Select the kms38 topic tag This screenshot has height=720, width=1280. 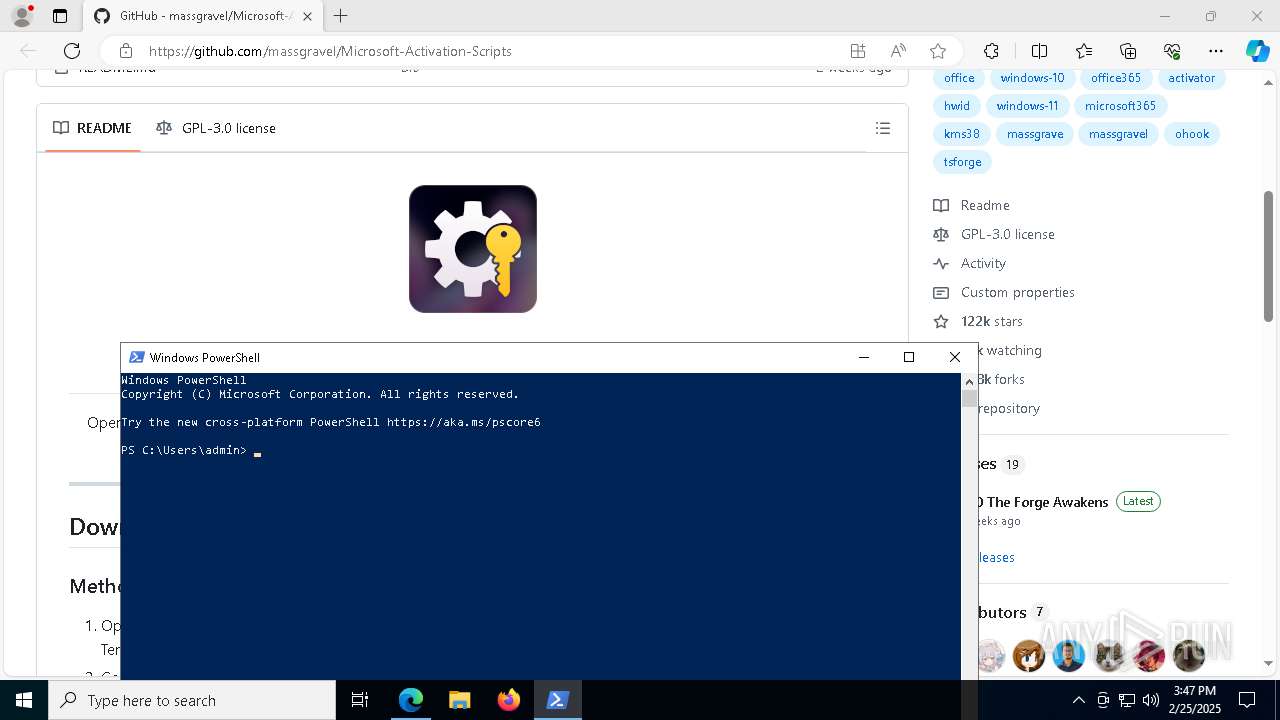coord(962,134)
